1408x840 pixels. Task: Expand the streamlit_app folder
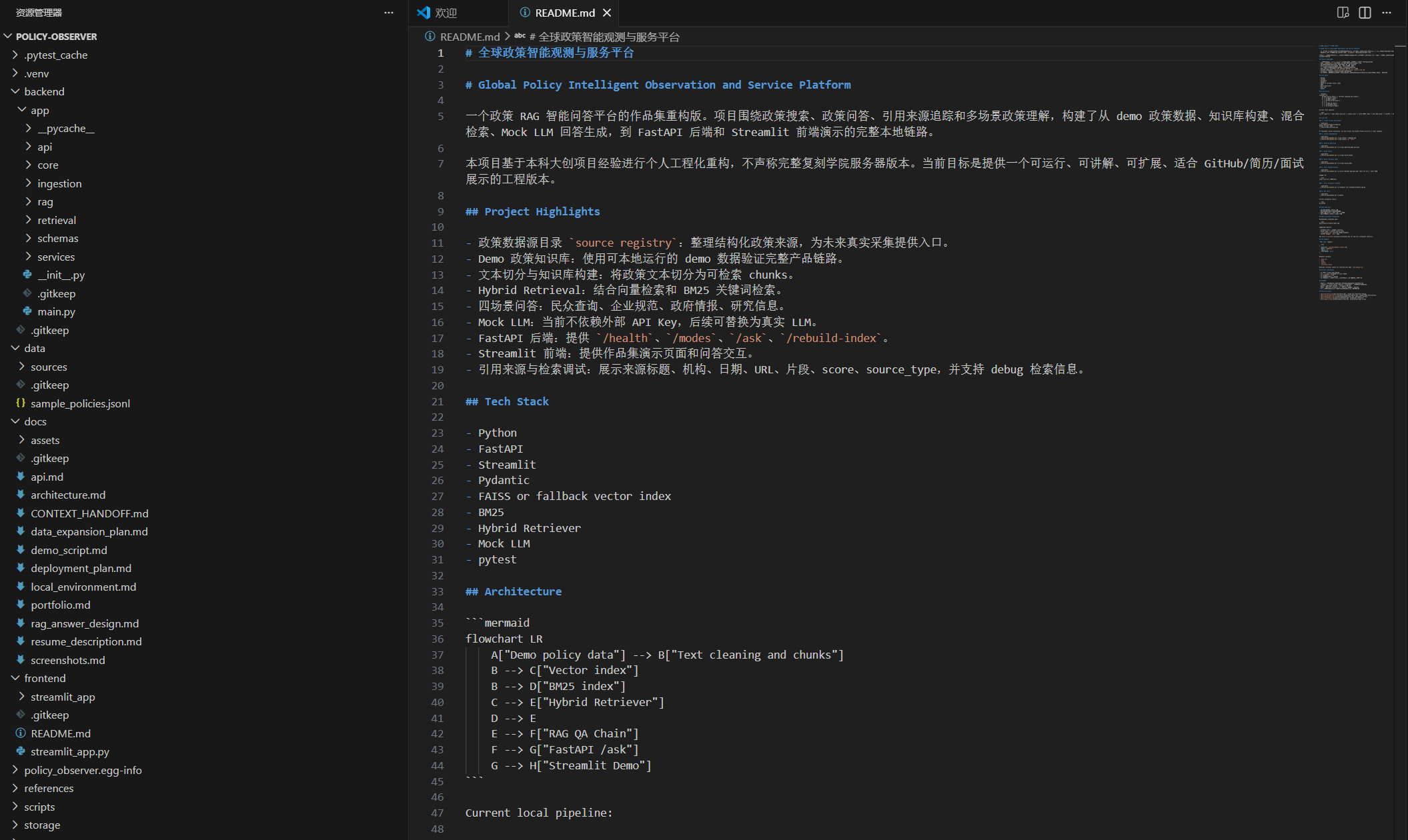tap(22, 696)
